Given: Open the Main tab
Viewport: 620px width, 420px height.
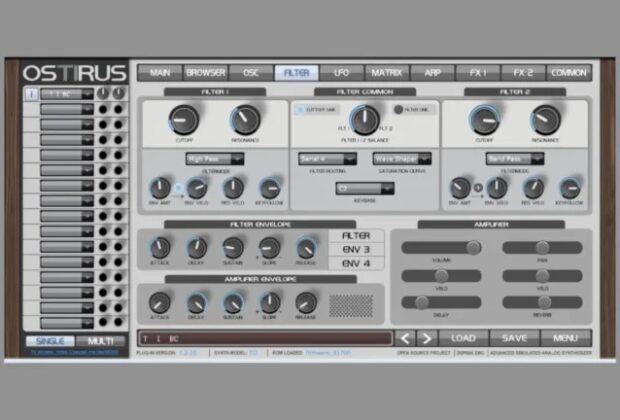Looking at the screenshot, I should coord(160,73).
